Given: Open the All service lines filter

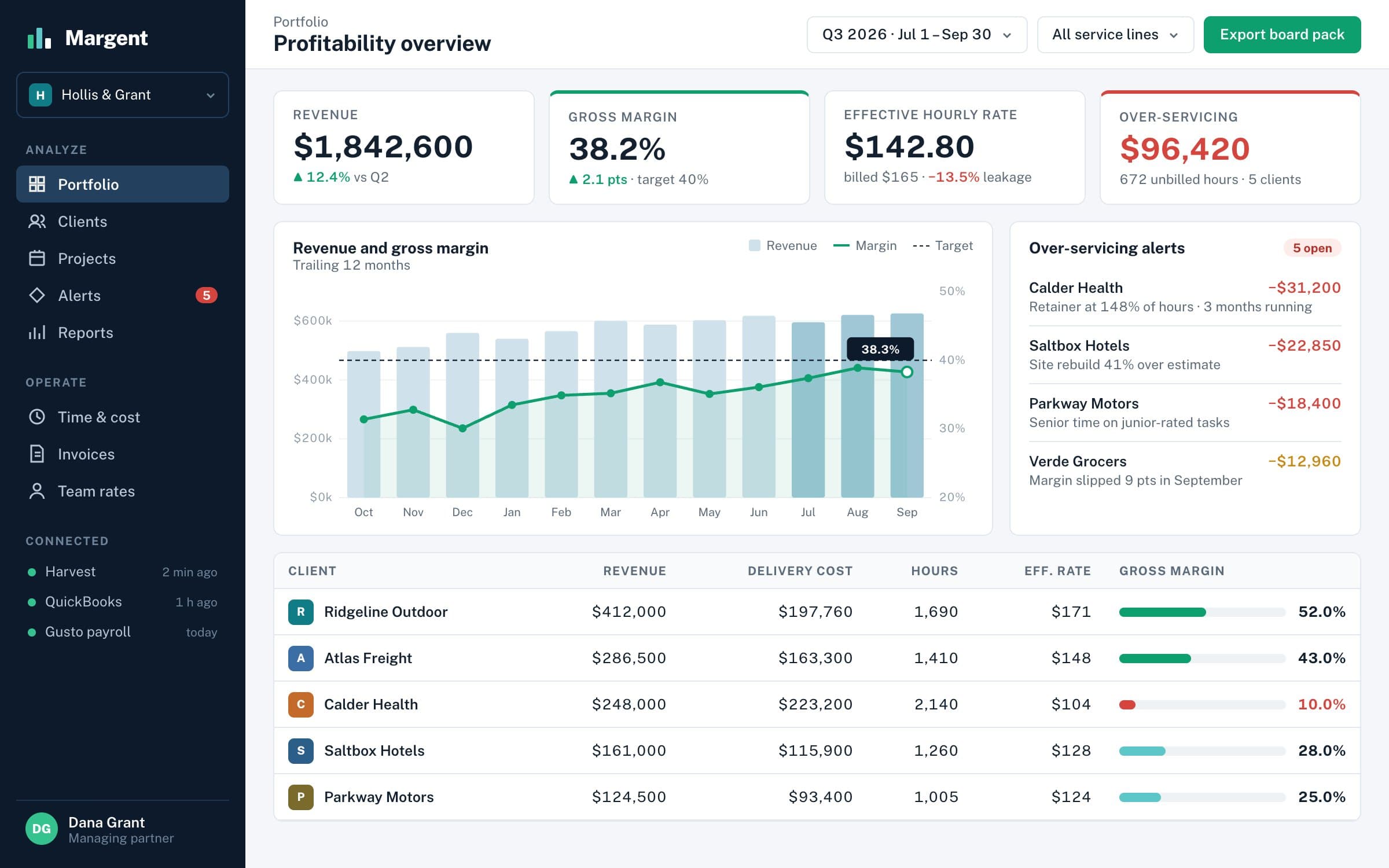Looking at the screenshot, I should click(1115, 35).
